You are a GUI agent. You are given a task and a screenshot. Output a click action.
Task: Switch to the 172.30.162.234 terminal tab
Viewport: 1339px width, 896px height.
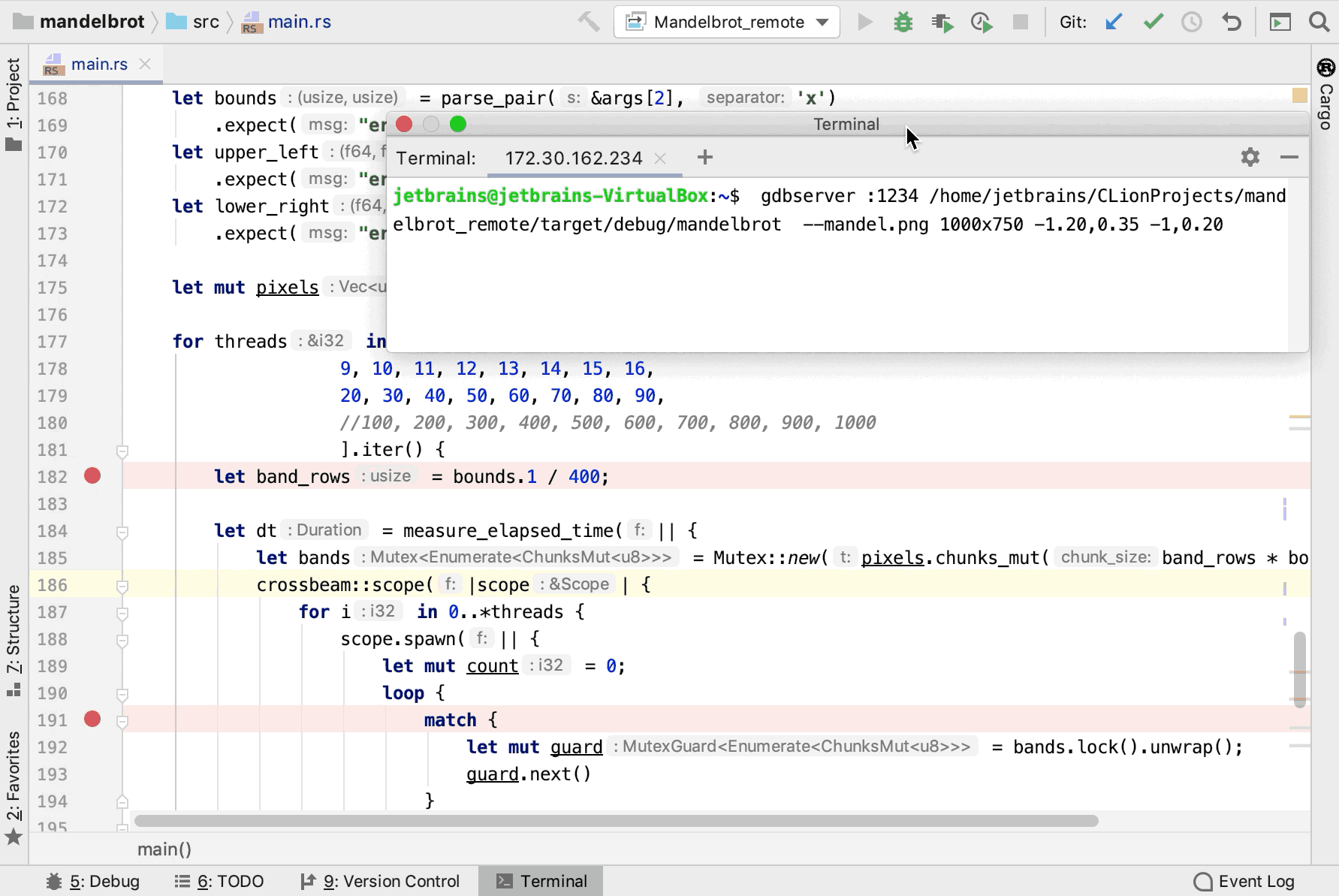573,158
